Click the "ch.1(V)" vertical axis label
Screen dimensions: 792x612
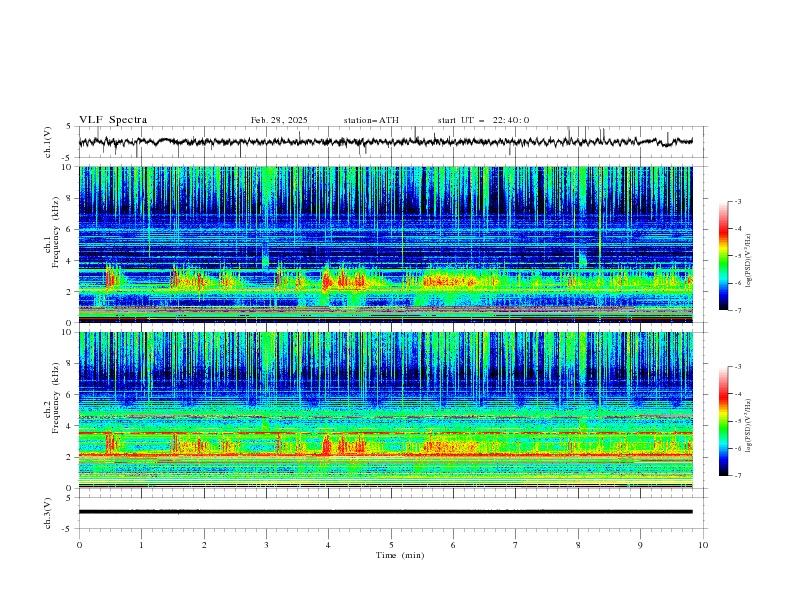click(48, 142)
